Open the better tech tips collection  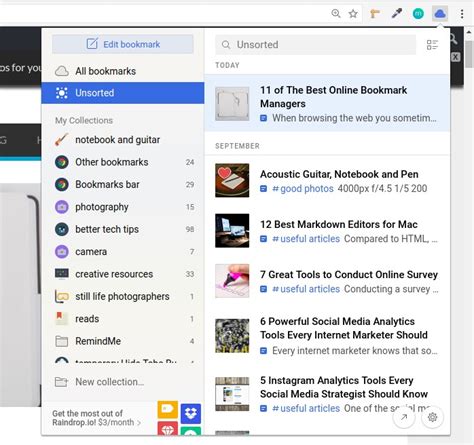coord(123,229)
